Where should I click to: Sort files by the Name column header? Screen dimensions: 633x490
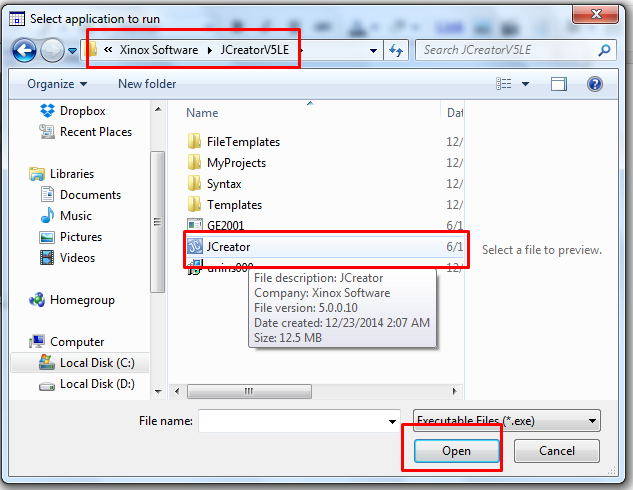(202, 113)
